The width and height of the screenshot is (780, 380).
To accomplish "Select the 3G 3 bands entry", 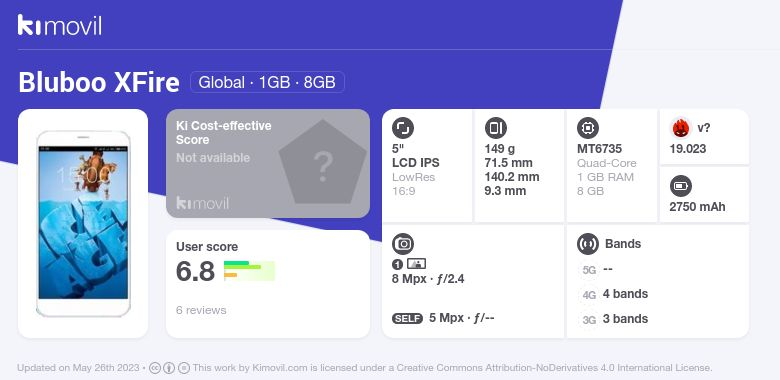I will click(x=615, y=319).
